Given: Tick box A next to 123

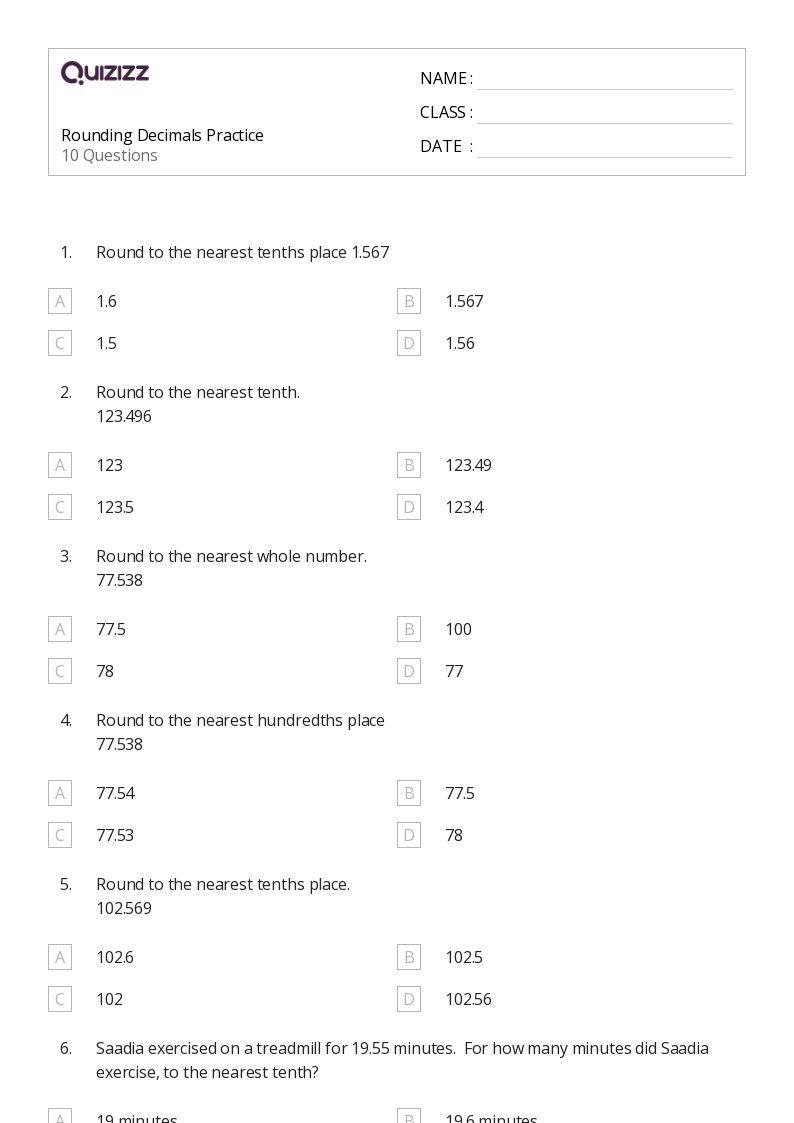Looking at the screenshot, I should pos(60,466).
